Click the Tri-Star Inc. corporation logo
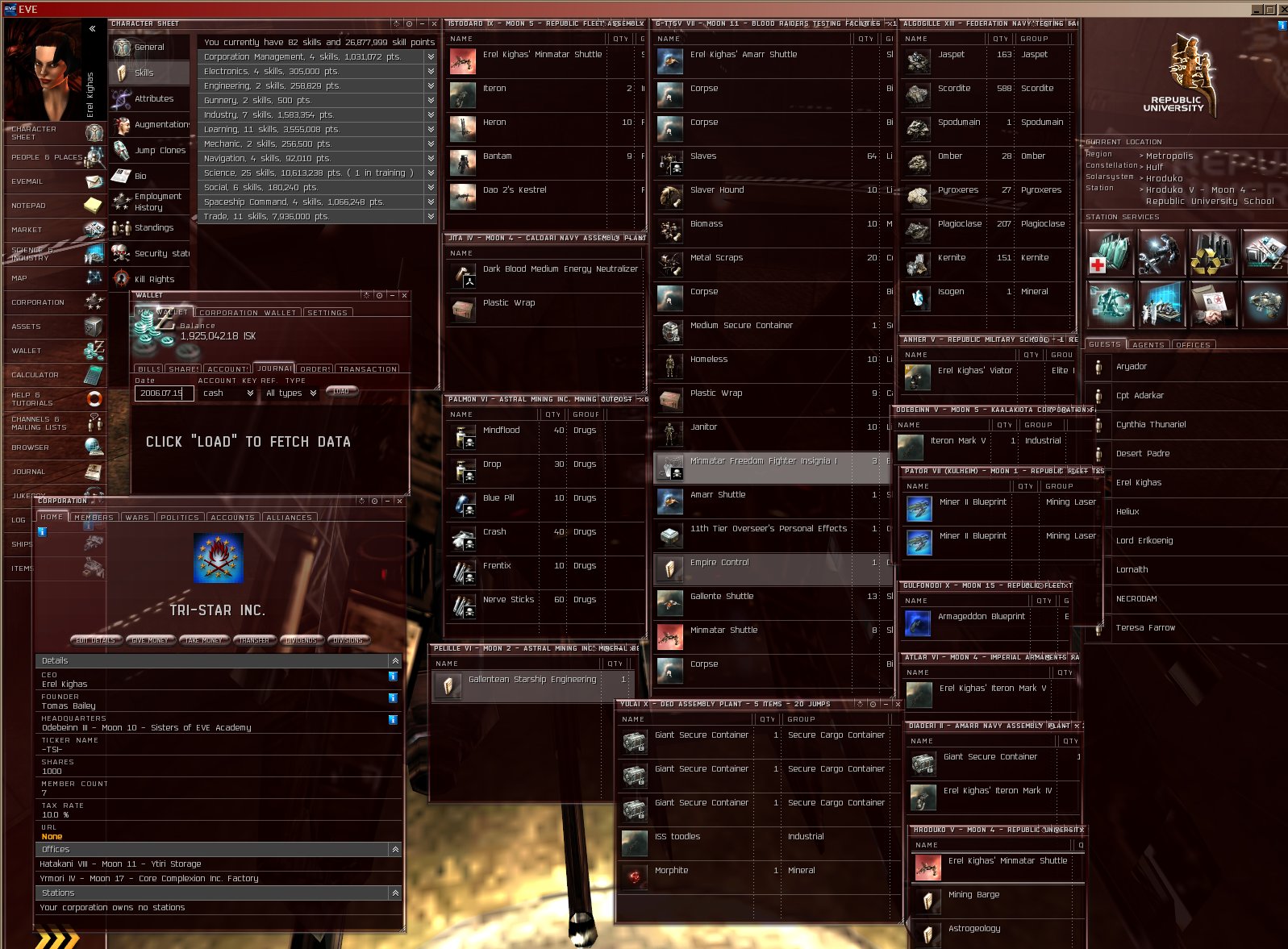 (x=218, y=557)
